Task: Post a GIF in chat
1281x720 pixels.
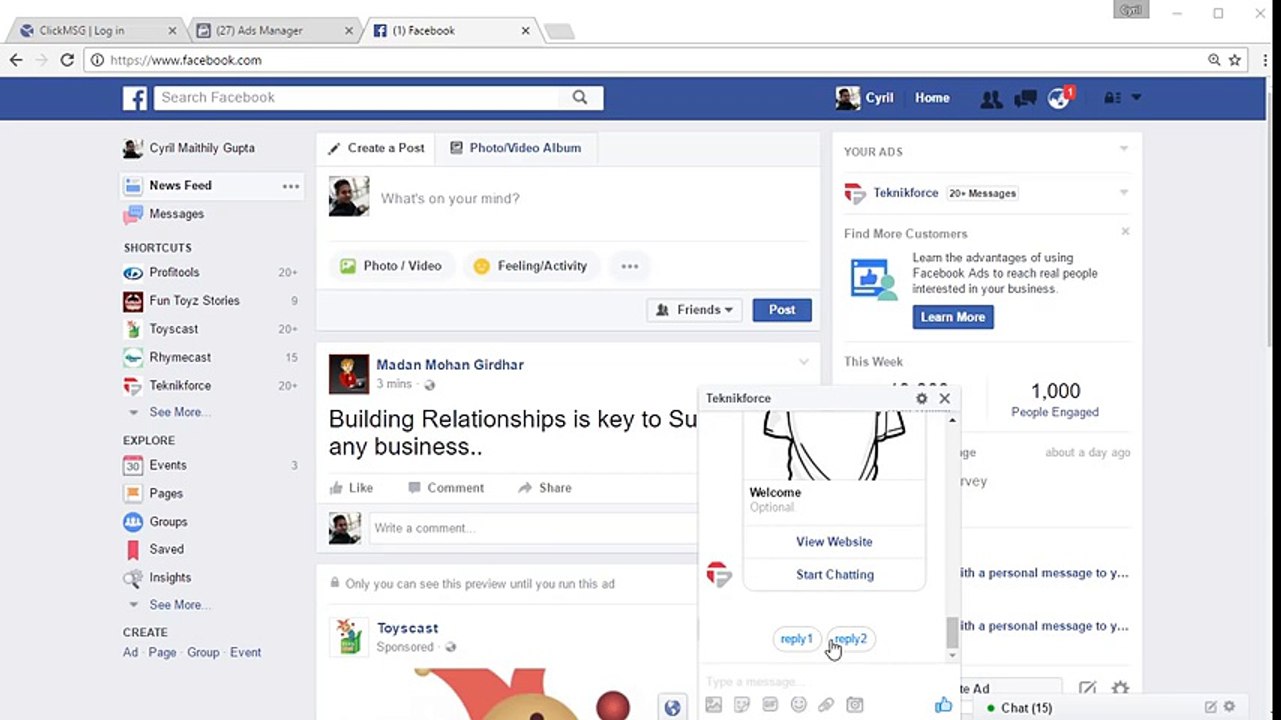Action: [x=770, y=705]
